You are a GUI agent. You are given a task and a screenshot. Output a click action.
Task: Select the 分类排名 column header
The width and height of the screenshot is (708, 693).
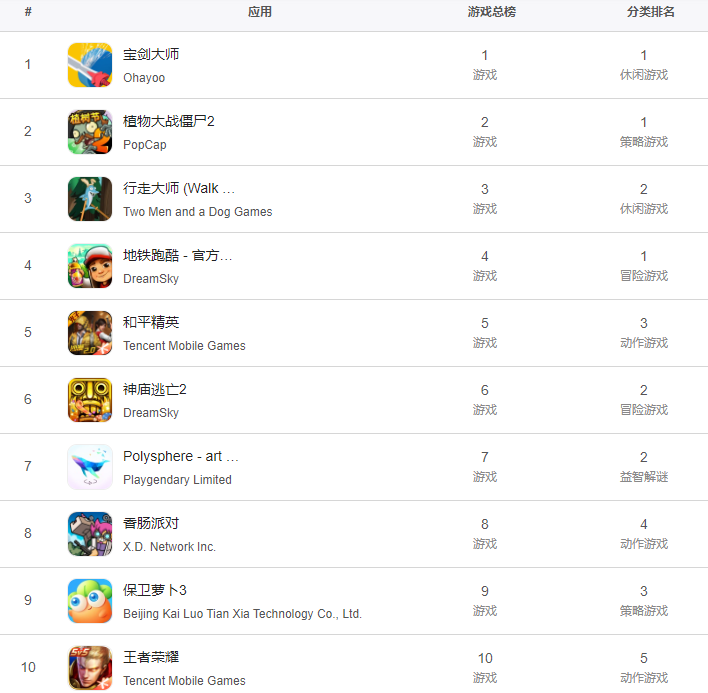tap(651, 12)
